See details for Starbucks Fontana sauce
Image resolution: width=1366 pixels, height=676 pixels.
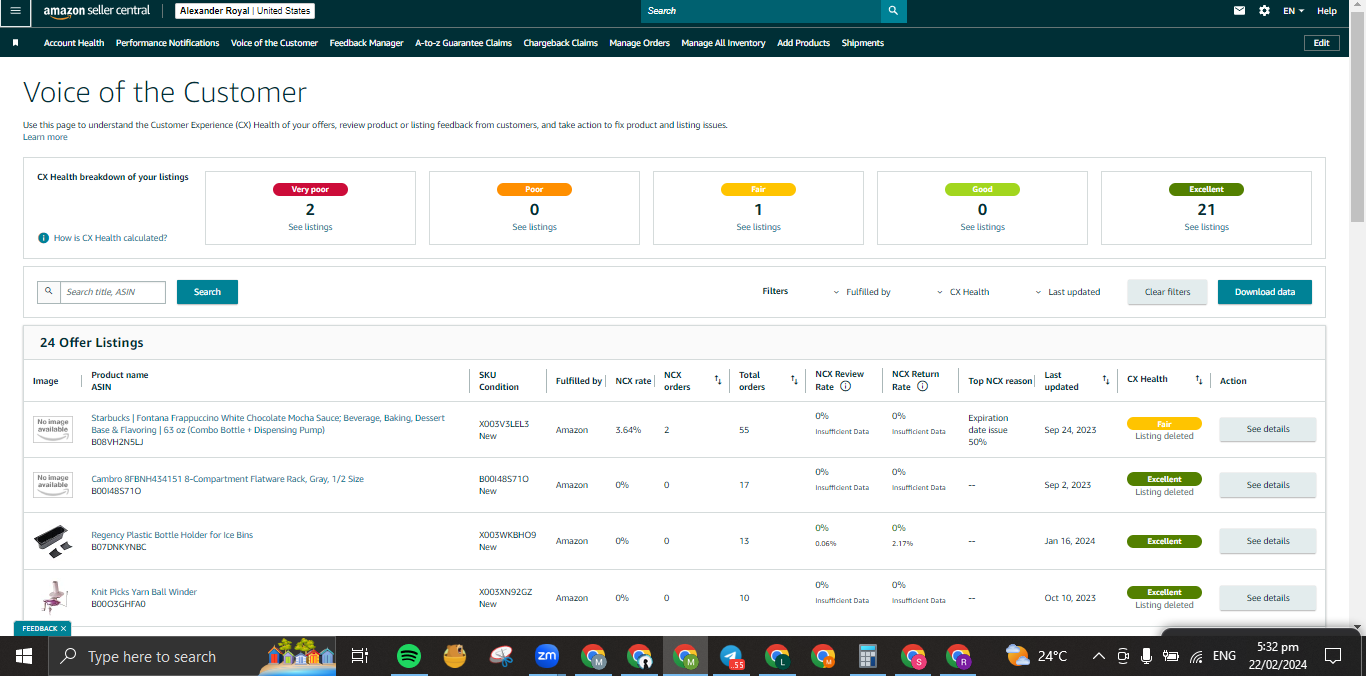(1268, 429)
